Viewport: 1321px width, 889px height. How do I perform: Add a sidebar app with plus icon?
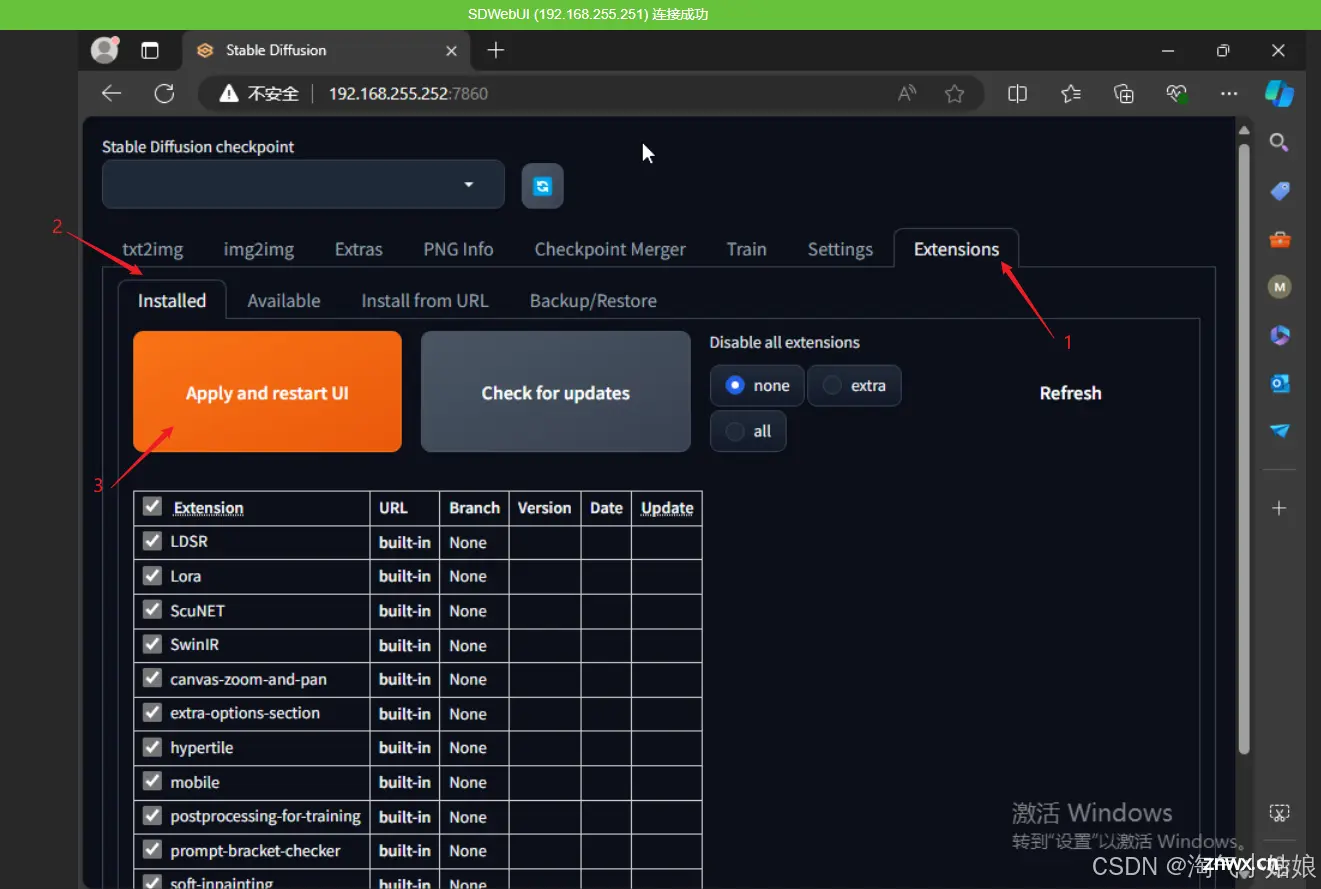[x=1279, y=508]
